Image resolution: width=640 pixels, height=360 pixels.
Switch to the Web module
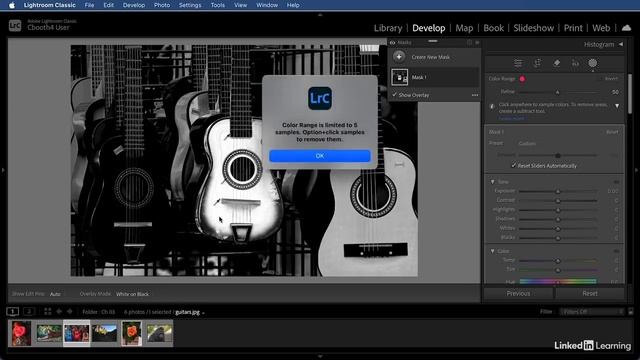[601, 28]
